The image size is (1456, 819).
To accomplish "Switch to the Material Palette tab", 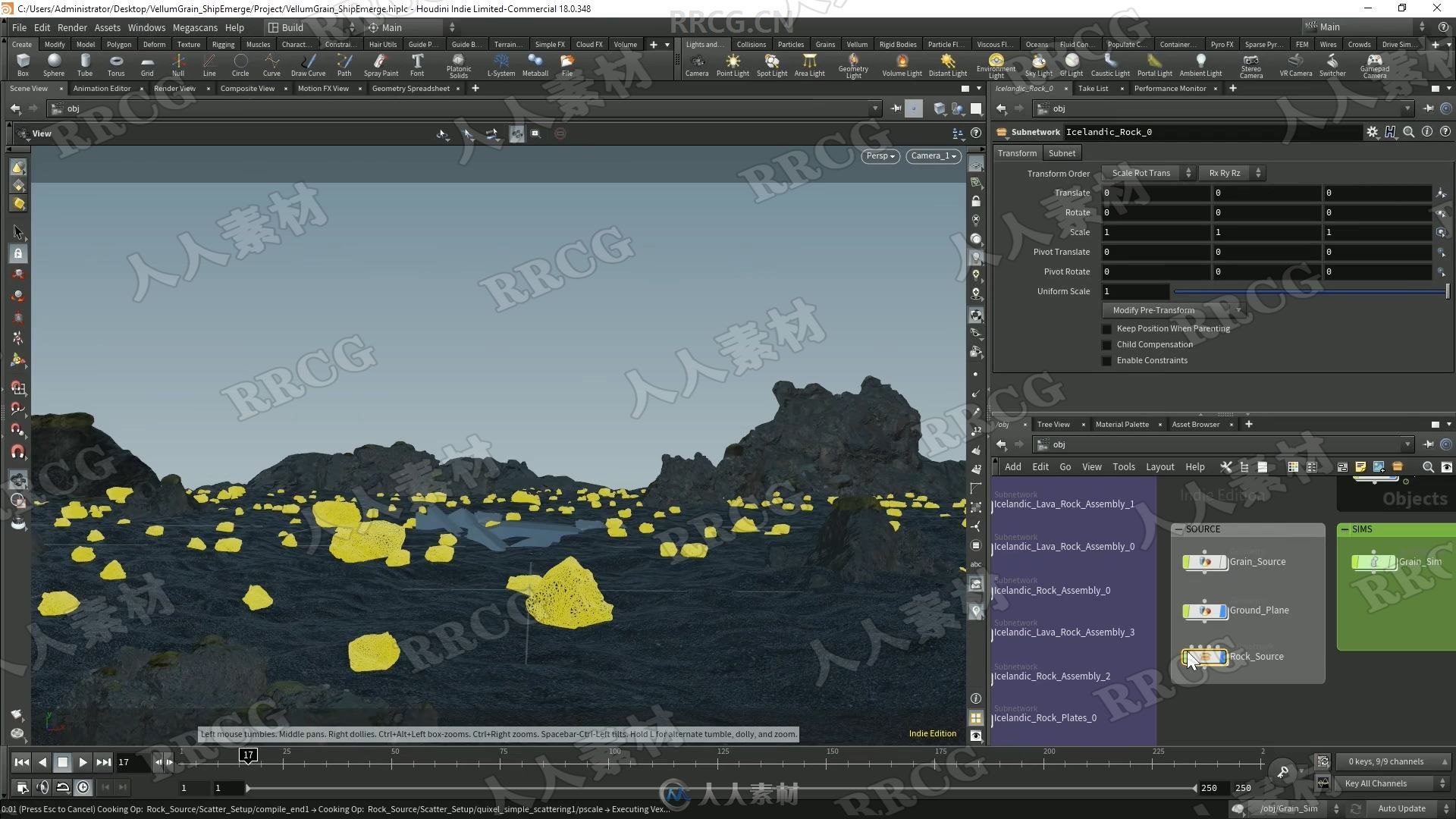I will pos(1122,425).
